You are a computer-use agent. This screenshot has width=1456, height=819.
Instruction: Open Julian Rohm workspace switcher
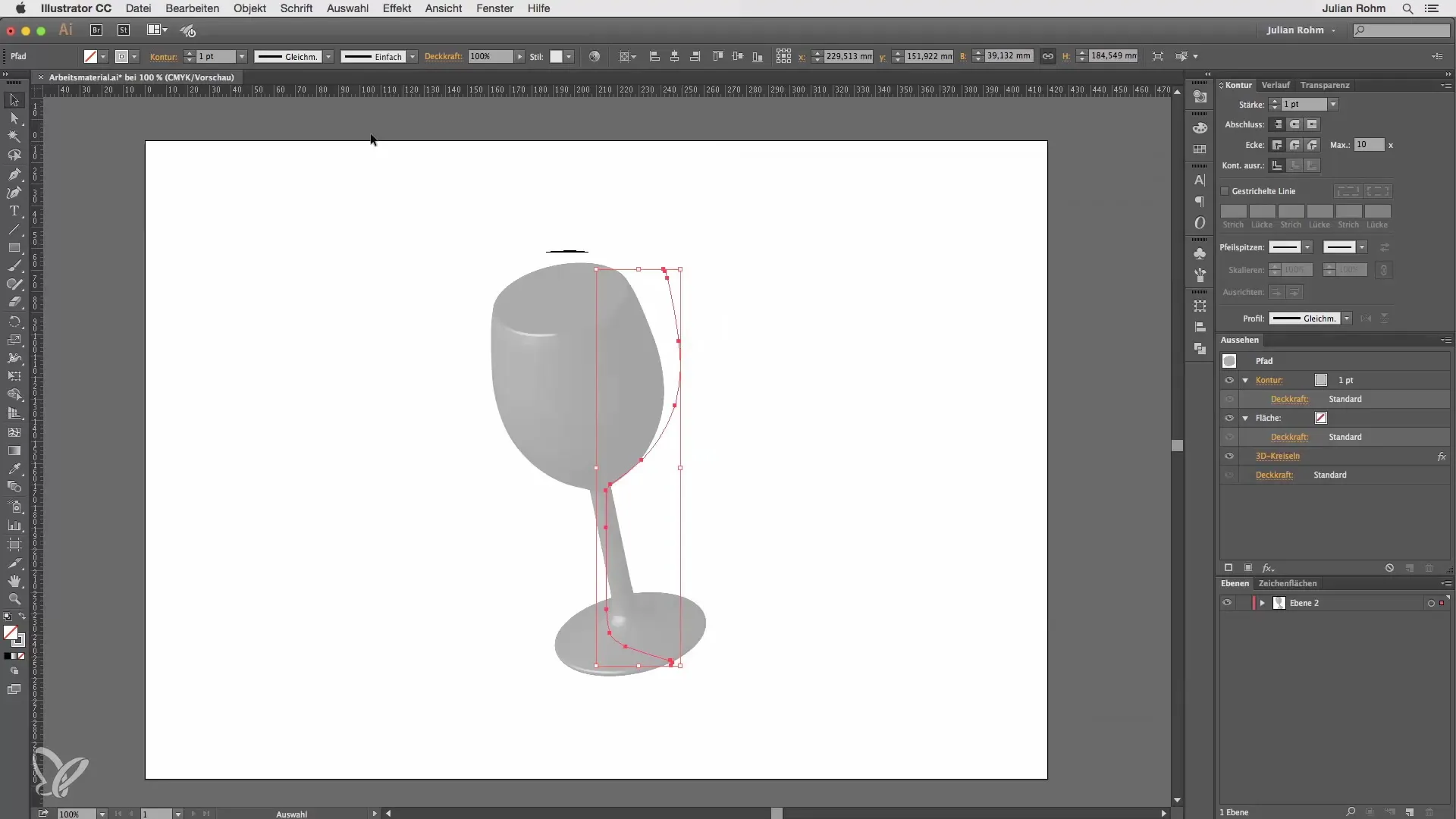1301,30
